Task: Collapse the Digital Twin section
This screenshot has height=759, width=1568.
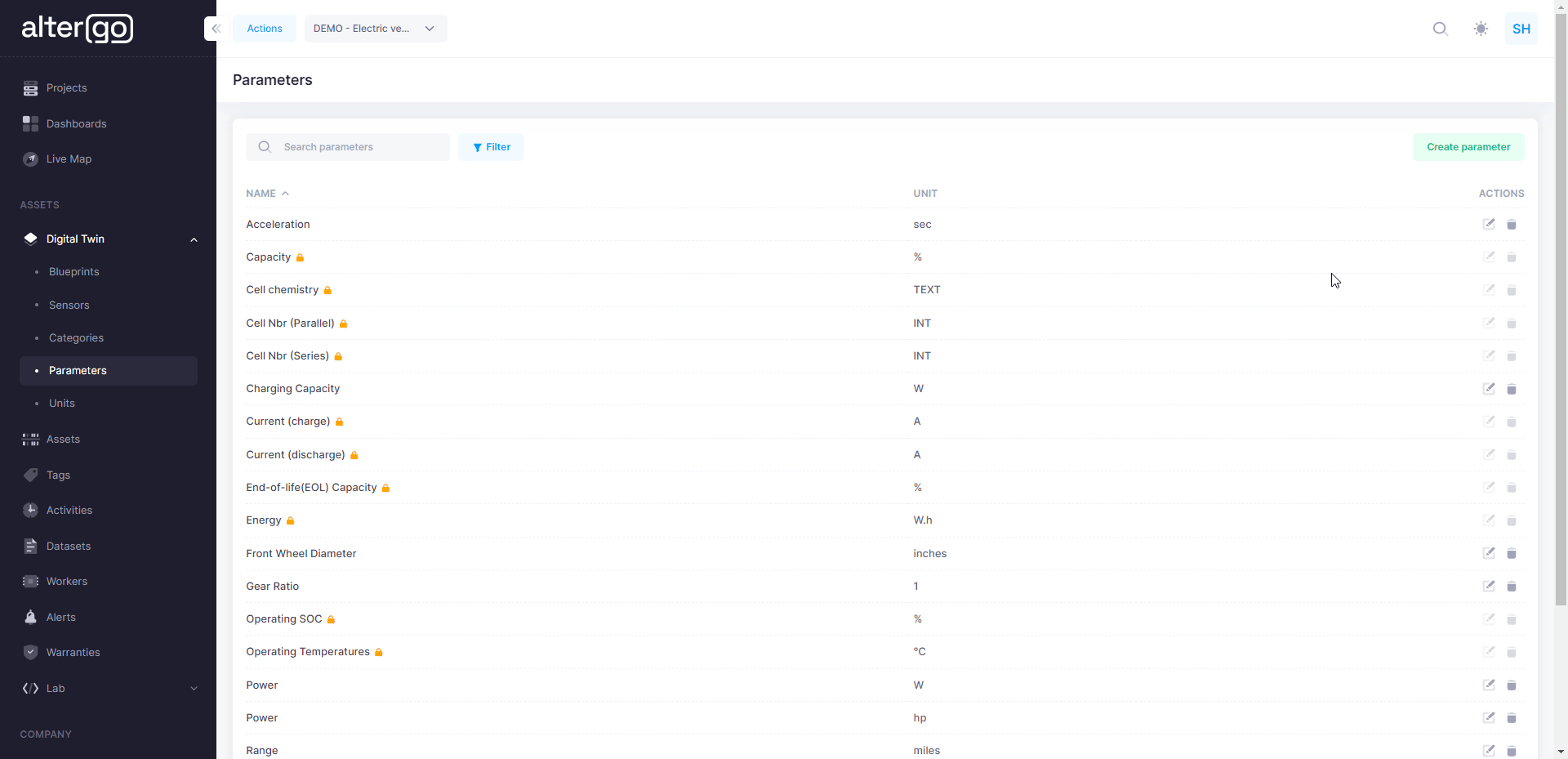Action: pyautogui.click(x=194, y=239)
